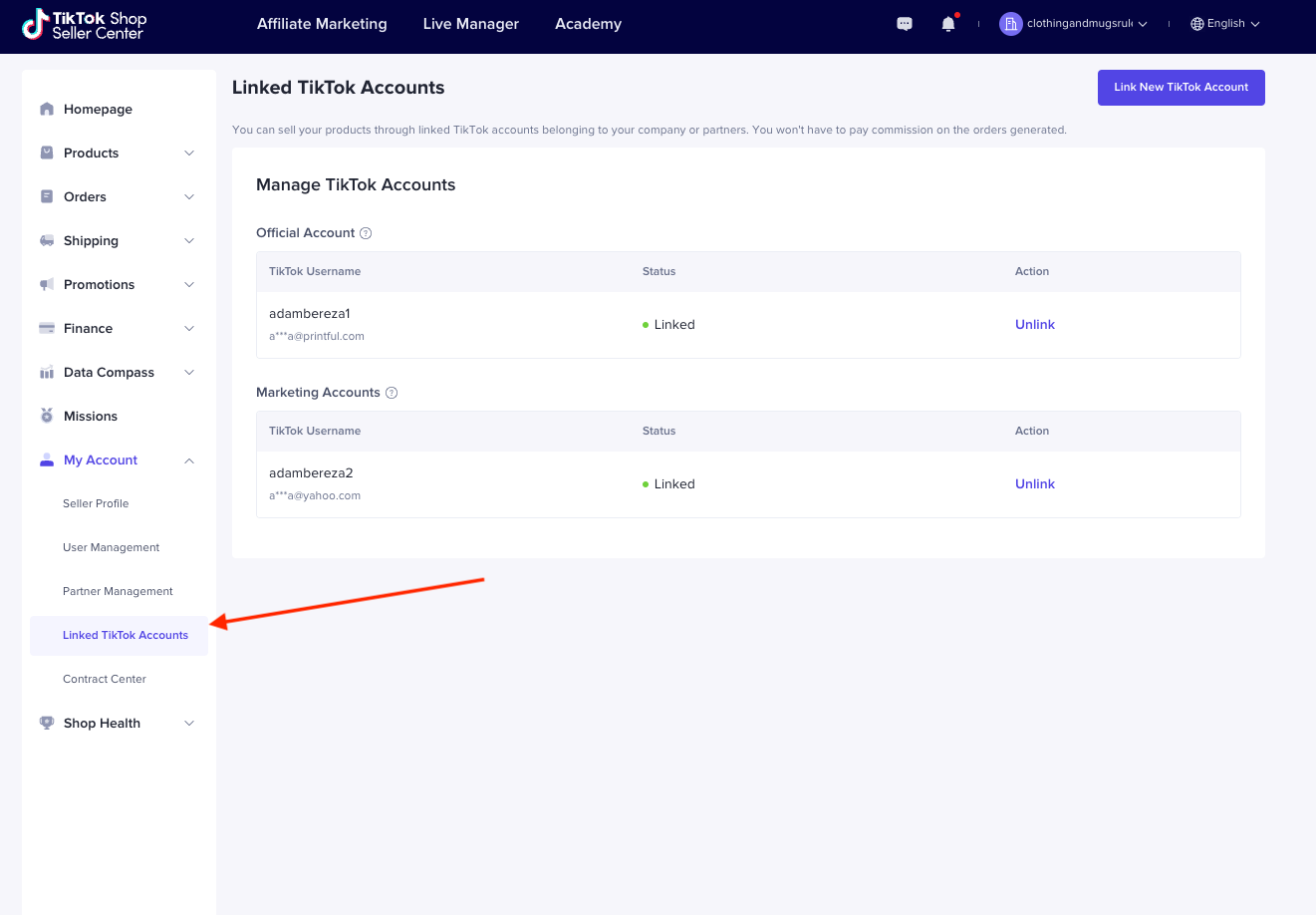This screenshot has width=1316, height=915.
Task: Expand the Products menu chevron
Action: click(189, 152)
